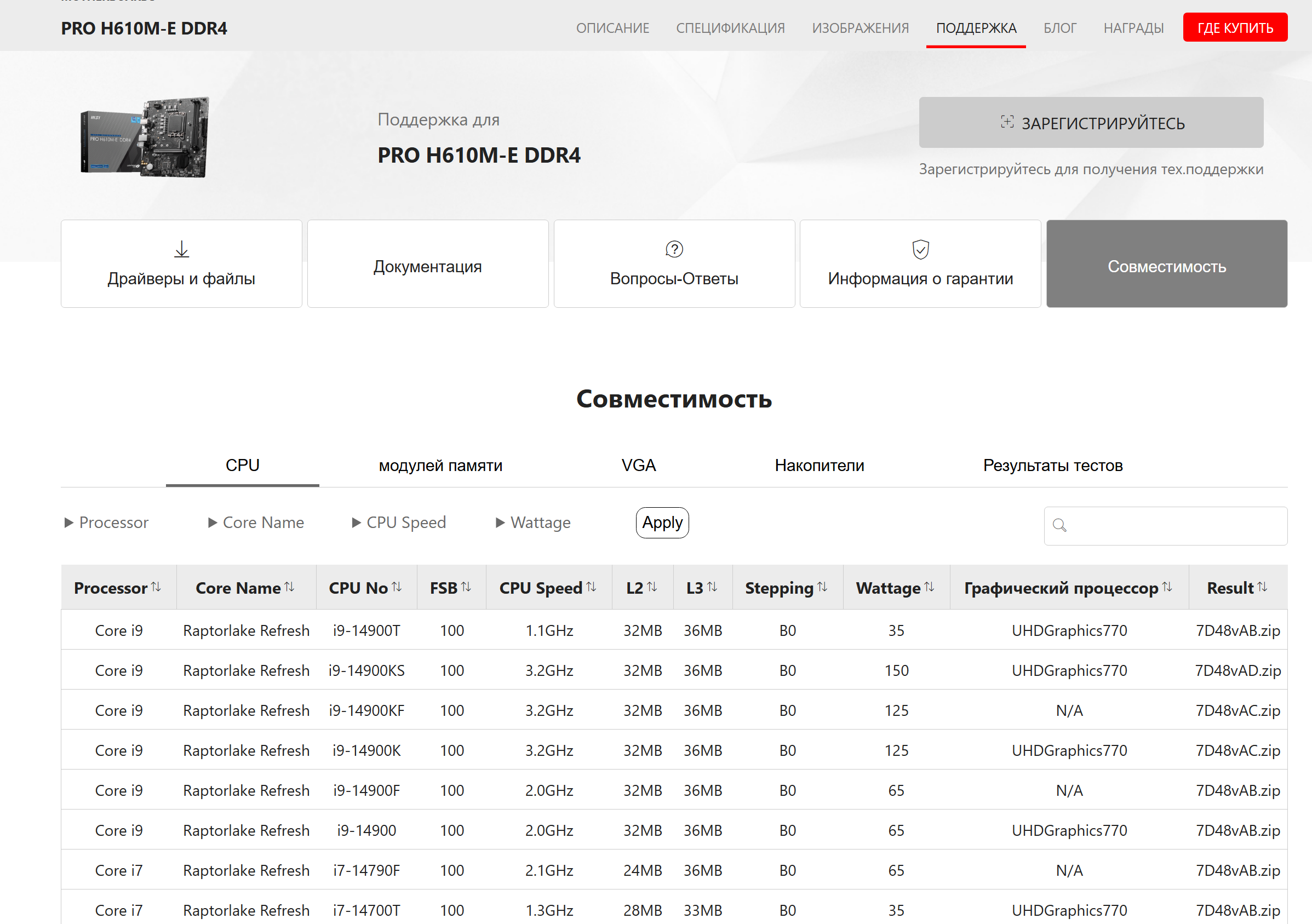The width and height of the screenshot is (1312, 924).
Task: Sort by Core Name column arrows
Action: pos(290,587)
